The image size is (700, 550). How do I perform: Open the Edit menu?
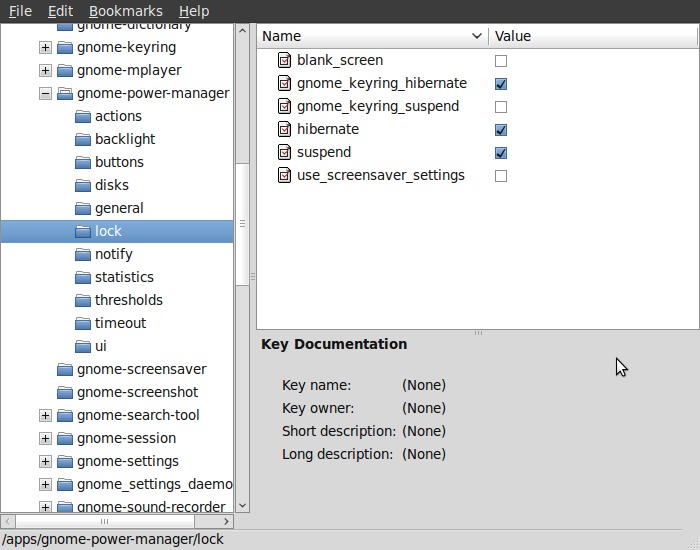click(60, 11)
